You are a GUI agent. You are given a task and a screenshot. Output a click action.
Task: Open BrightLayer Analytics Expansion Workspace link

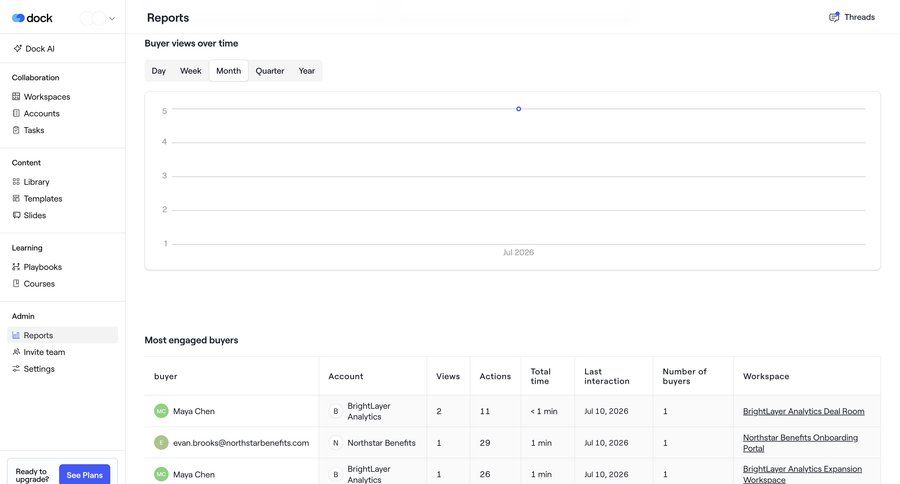tap(802, 474)
